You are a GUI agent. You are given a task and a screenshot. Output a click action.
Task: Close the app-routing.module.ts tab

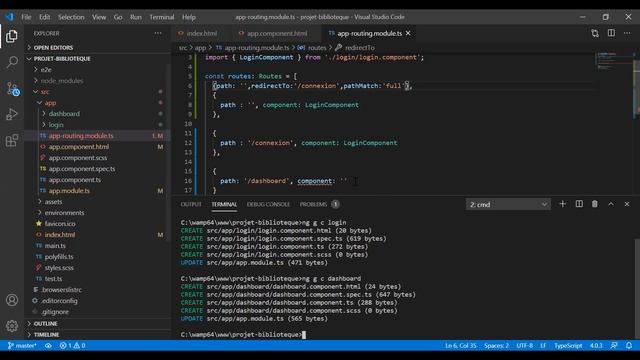[x=408, y=33]
